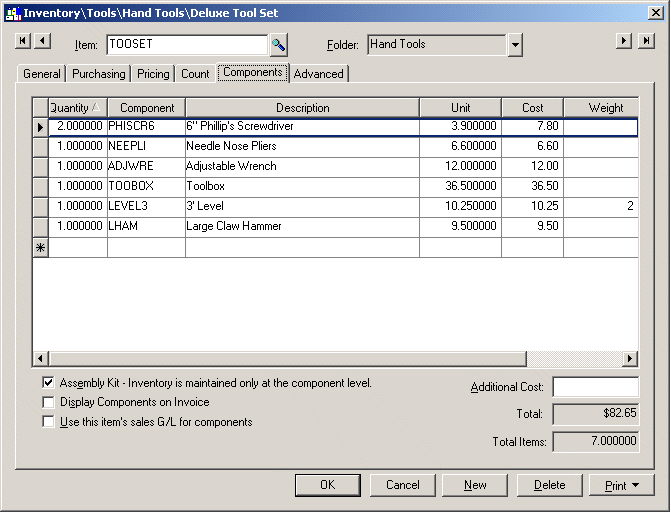Click the 6" Phillip's Screwdriver description
Image resolution: width=671 pixels, height=513 pixels.
click(303, 127)
